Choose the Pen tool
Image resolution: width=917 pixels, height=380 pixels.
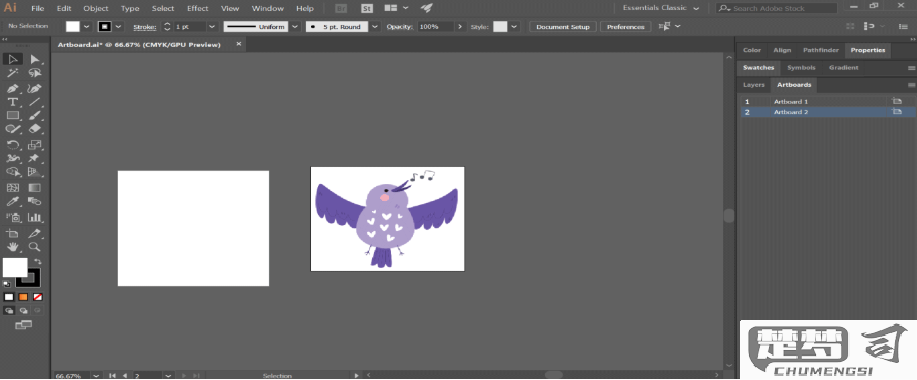tap(13, 88)
